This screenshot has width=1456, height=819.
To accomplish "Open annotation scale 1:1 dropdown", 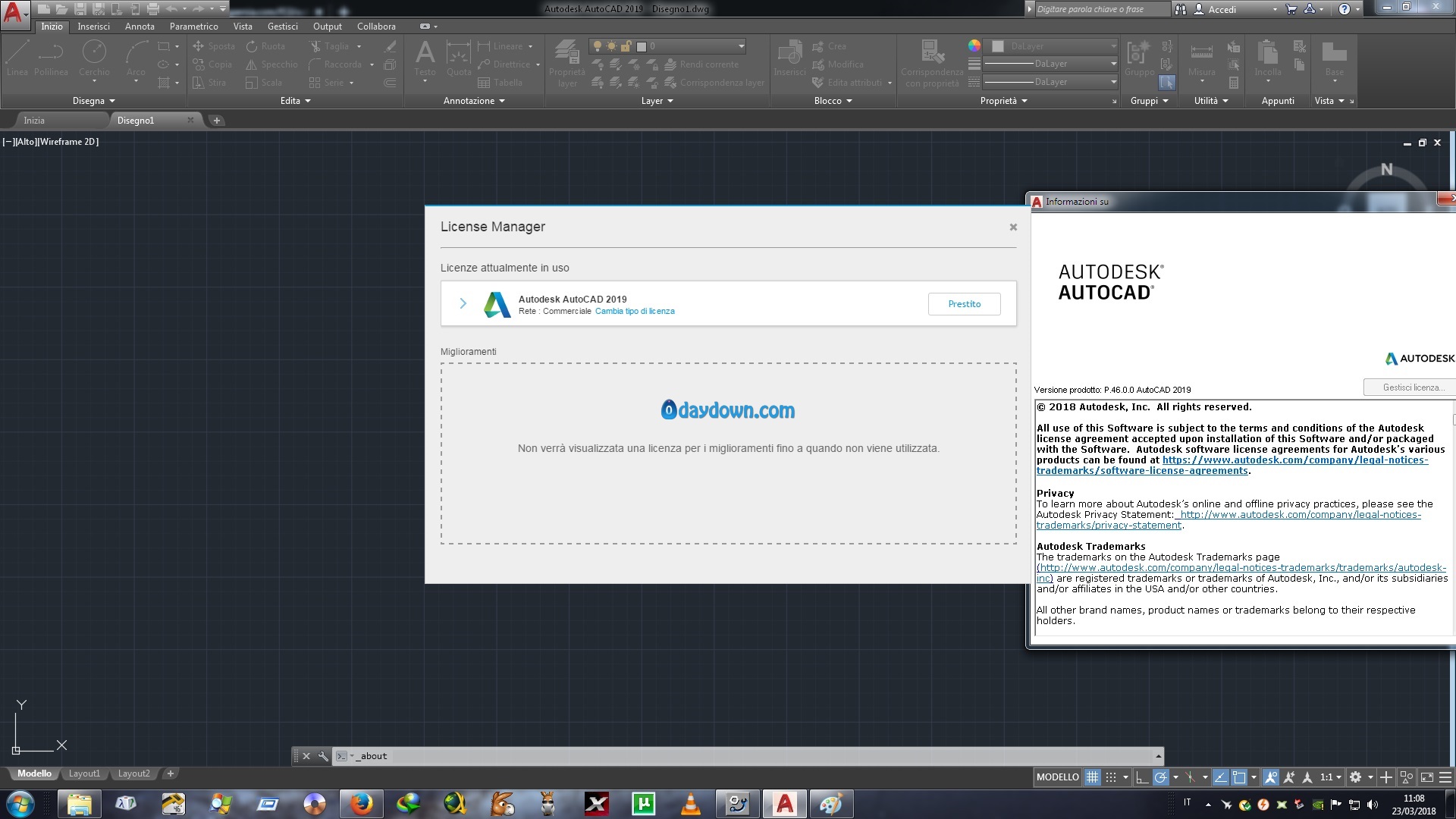I will (1331, 777).
